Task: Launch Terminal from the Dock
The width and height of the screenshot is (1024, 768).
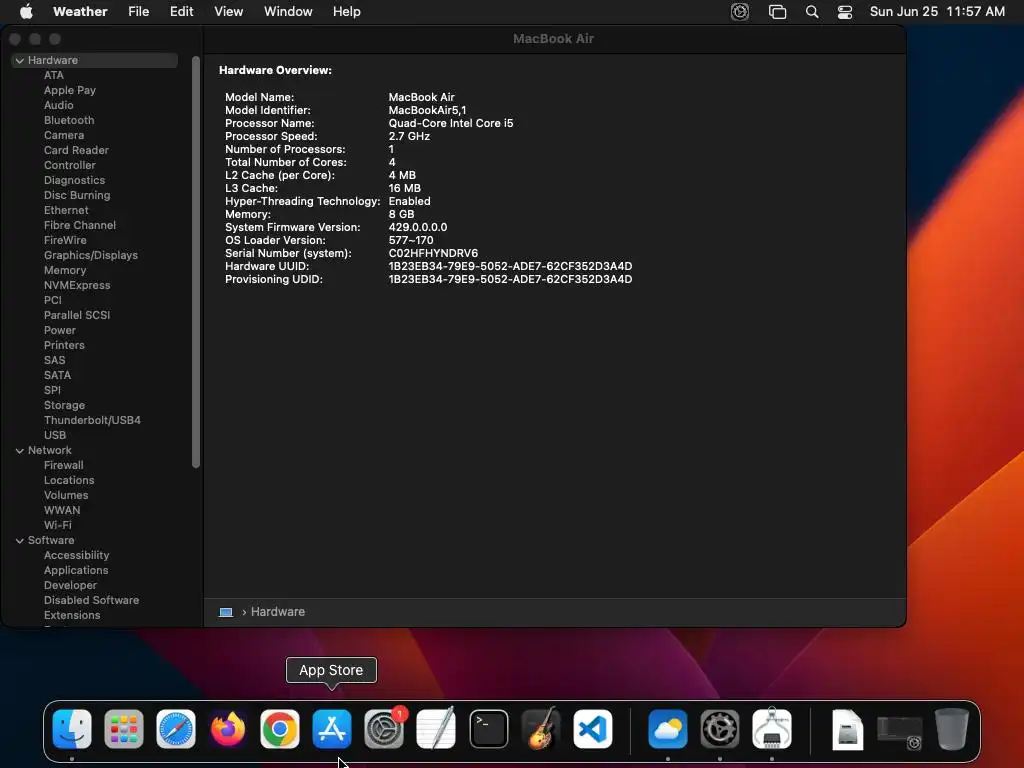Action: pos(488,729)
